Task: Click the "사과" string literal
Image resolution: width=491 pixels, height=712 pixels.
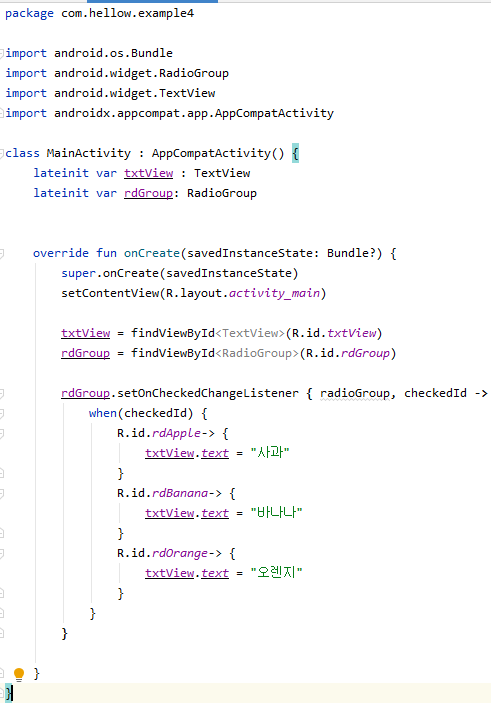Action: [x=270, y=453]
